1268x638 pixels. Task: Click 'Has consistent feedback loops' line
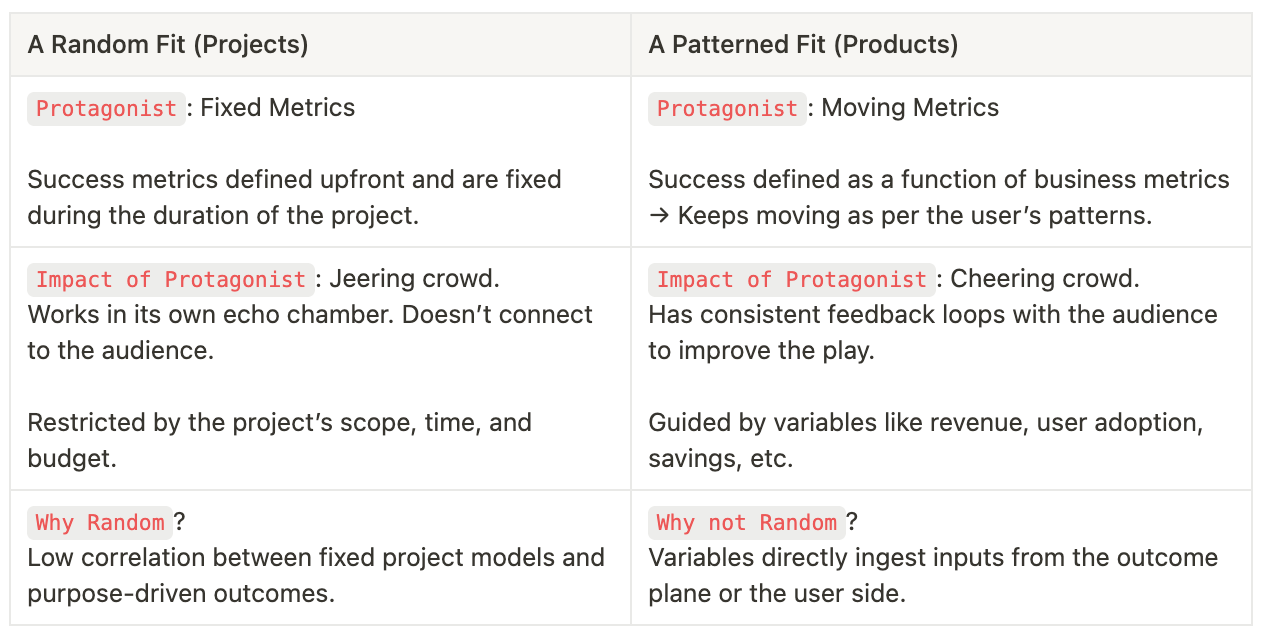[933, 332]
